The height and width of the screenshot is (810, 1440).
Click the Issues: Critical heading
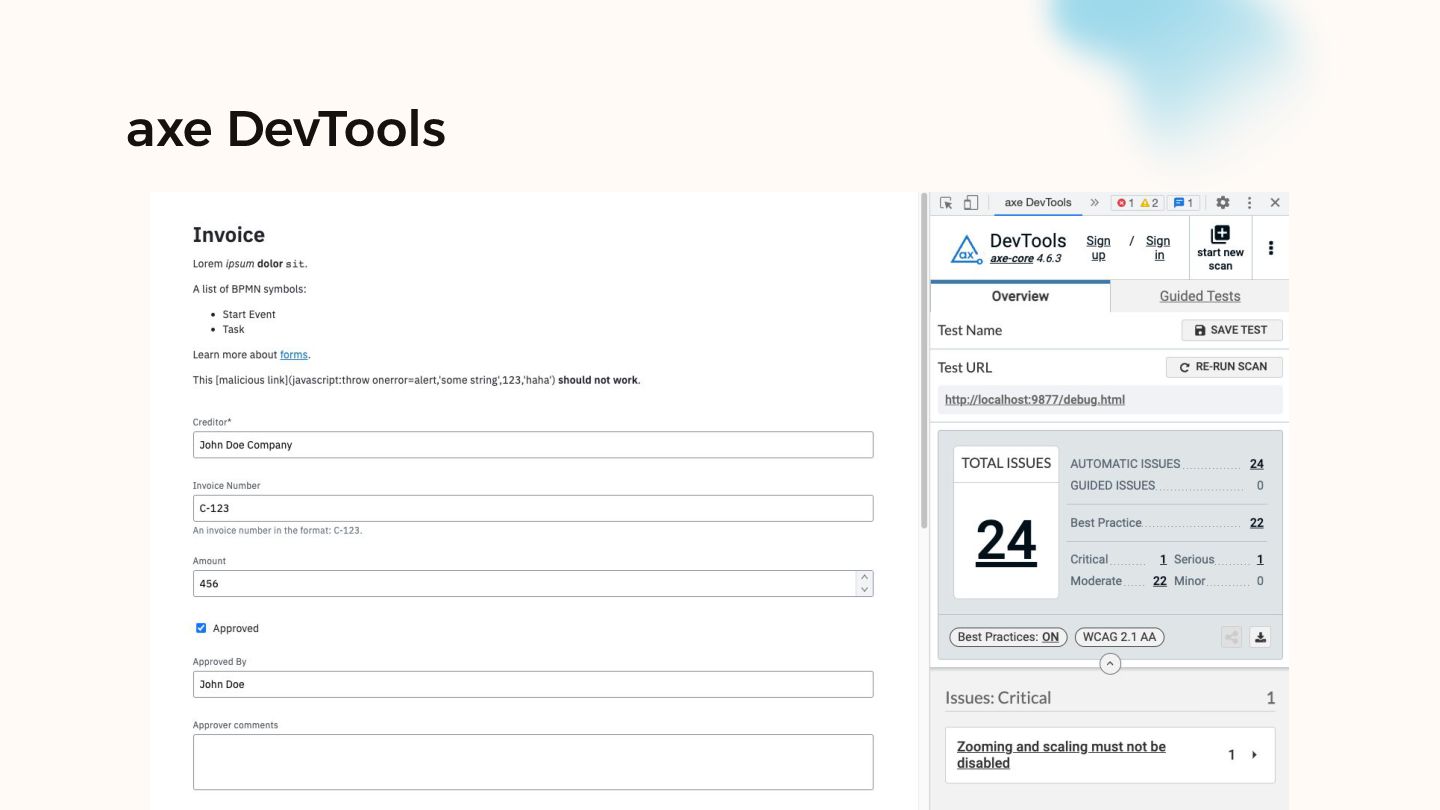pos(998,698)
